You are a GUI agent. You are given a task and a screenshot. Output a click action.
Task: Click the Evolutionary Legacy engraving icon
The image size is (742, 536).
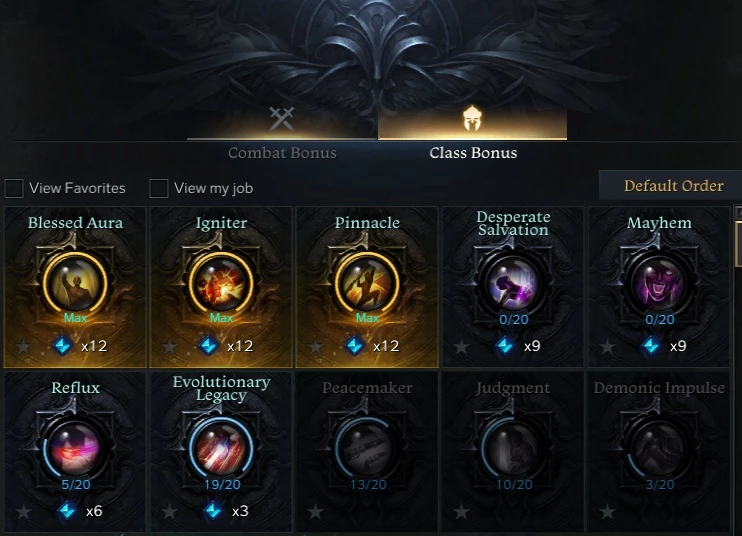221,449
